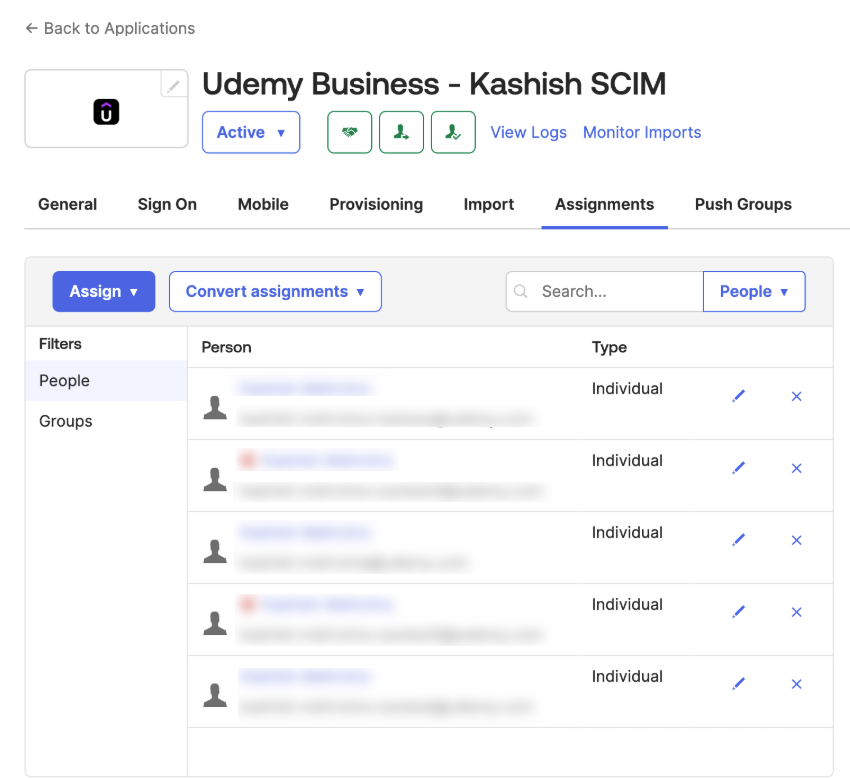Unassign the second user via X icon
This screenshot has height=778, width=850.
coord(796,468)
